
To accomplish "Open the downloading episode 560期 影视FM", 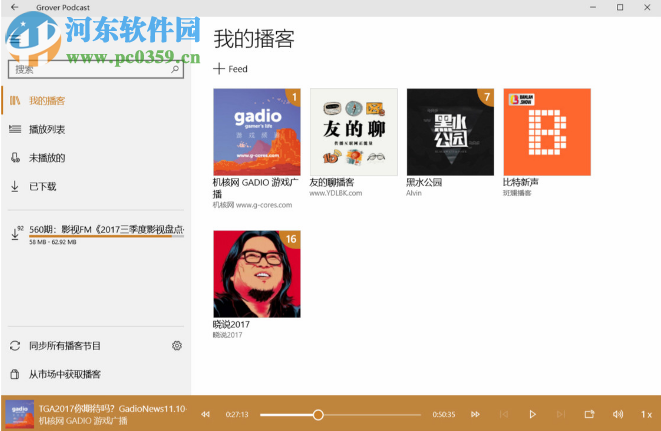I will (x=107, y=229).
